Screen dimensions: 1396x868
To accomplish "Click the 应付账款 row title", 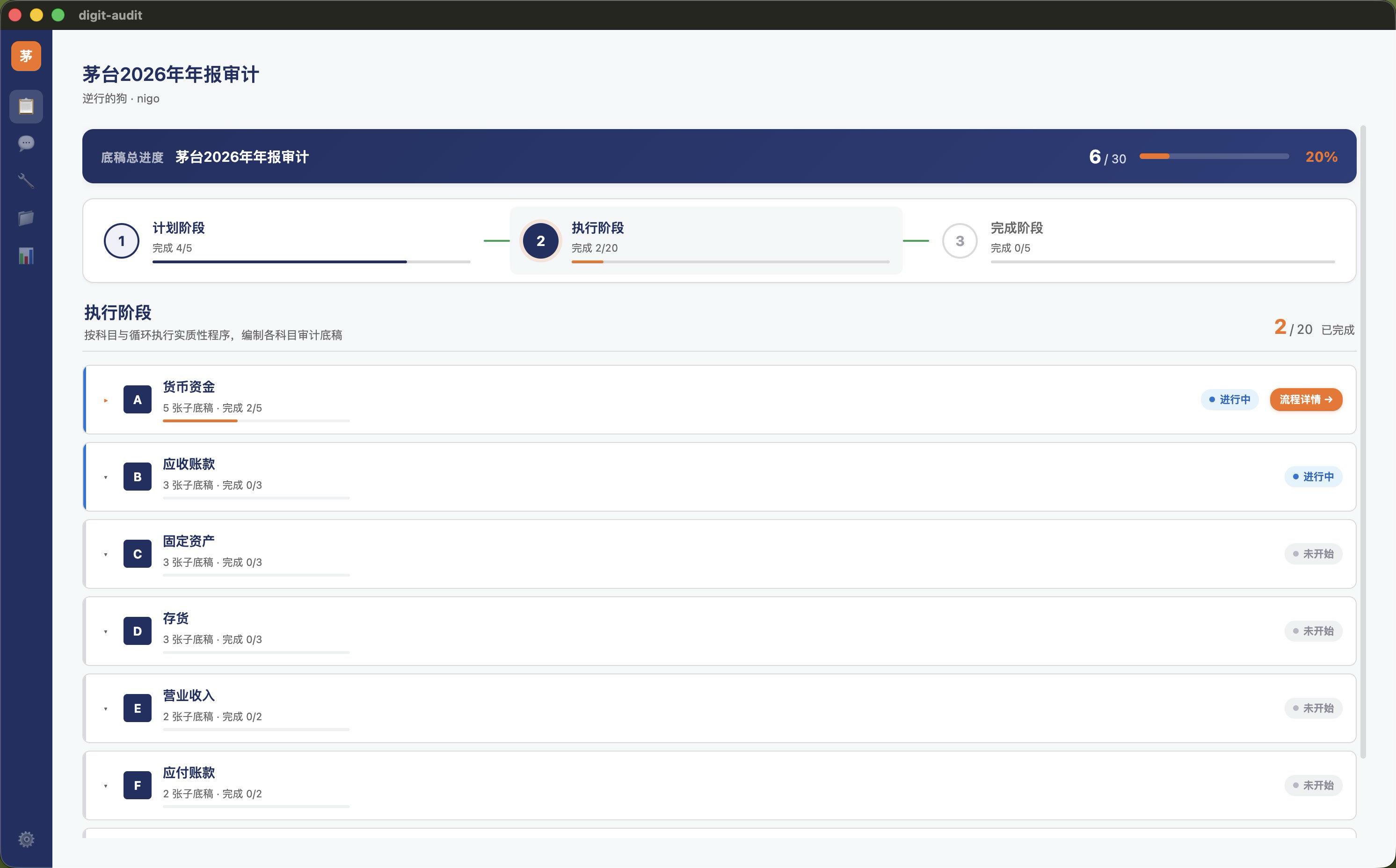I will 189,773.
